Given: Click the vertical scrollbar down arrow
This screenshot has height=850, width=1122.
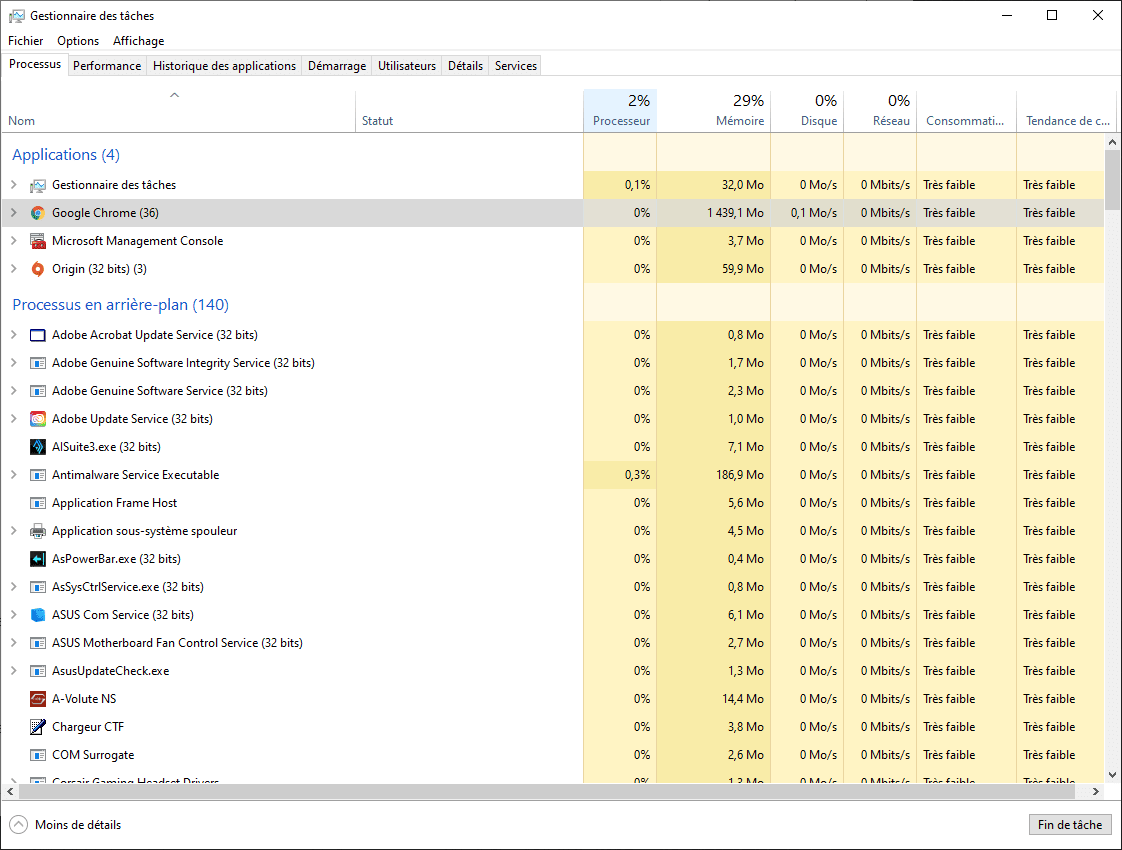Looking at the screenshot, I should click(1112, 774).
